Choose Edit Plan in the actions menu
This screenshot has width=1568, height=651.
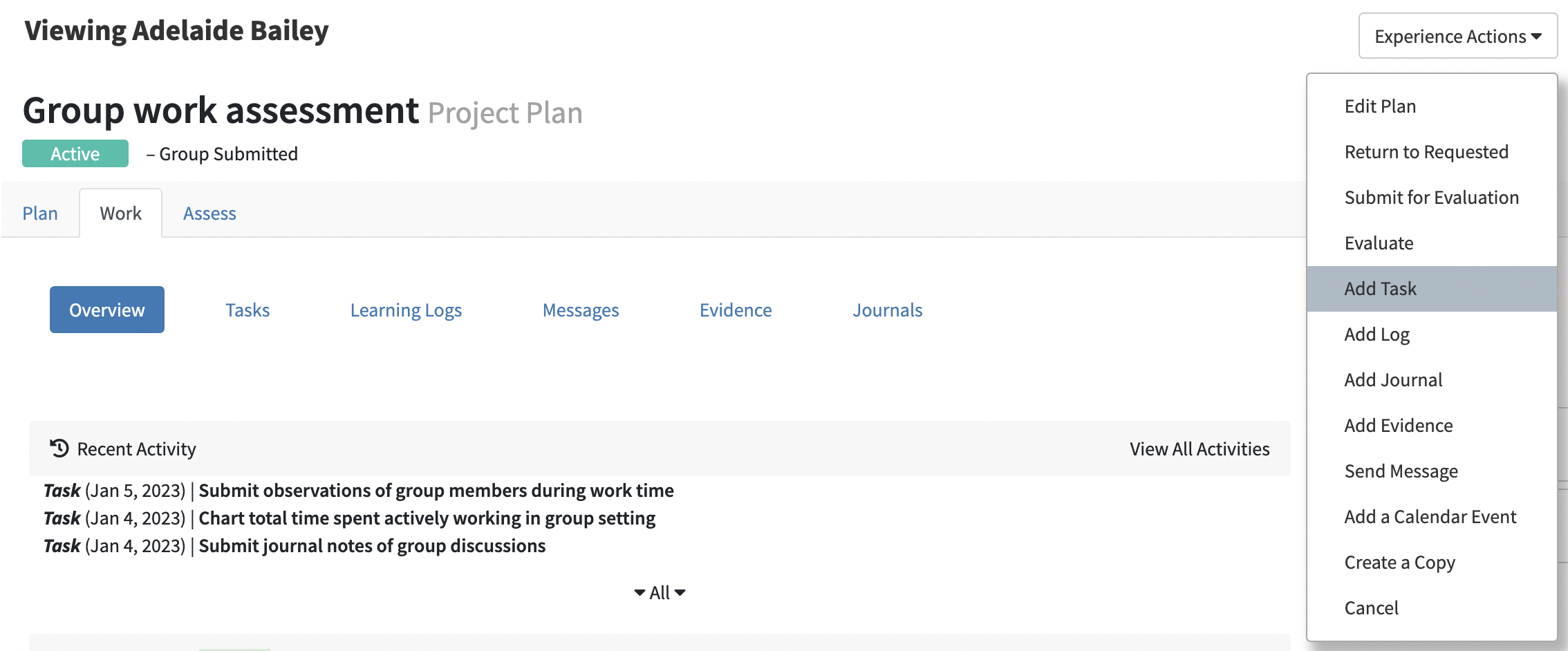point(1380,106)
